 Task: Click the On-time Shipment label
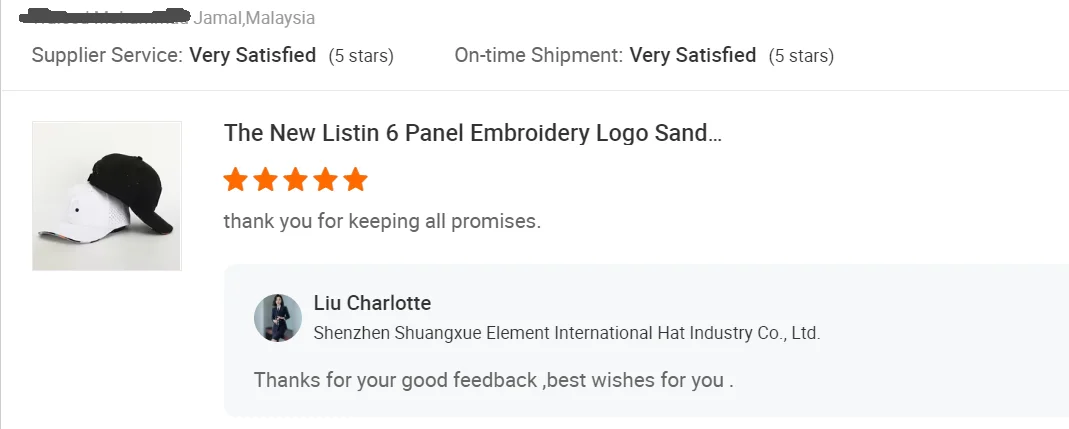(538, 55)
